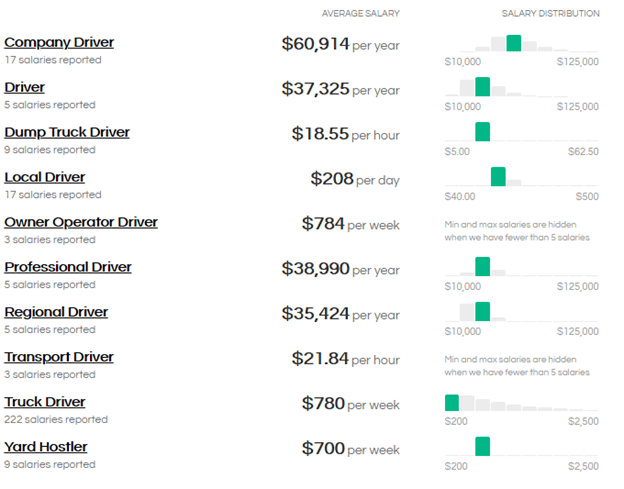Click Truck Driver green distribution bar
The width and height of the screenshot is (624, 489).
pyautogui.click(x=452, y=402)
